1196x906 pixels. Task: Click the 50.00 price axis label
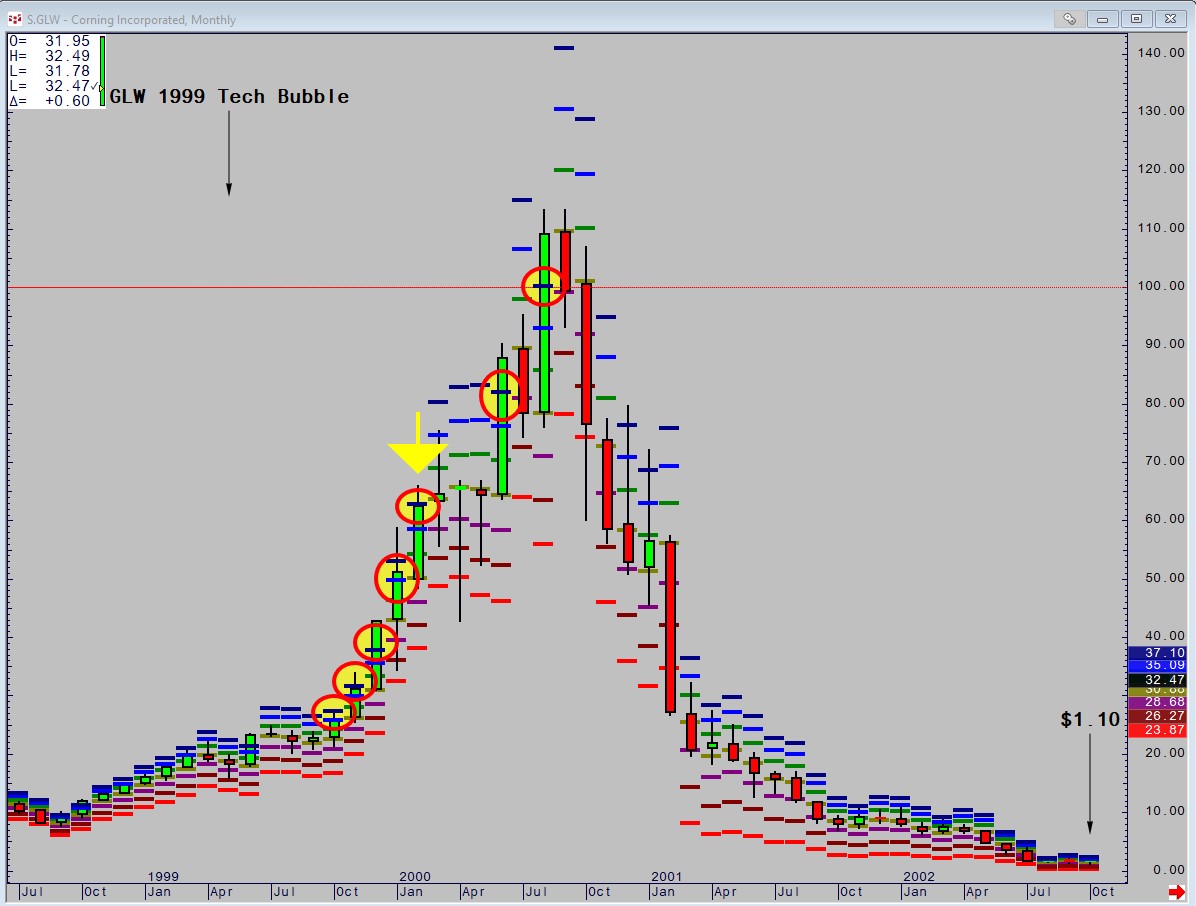coord(1164,577)
